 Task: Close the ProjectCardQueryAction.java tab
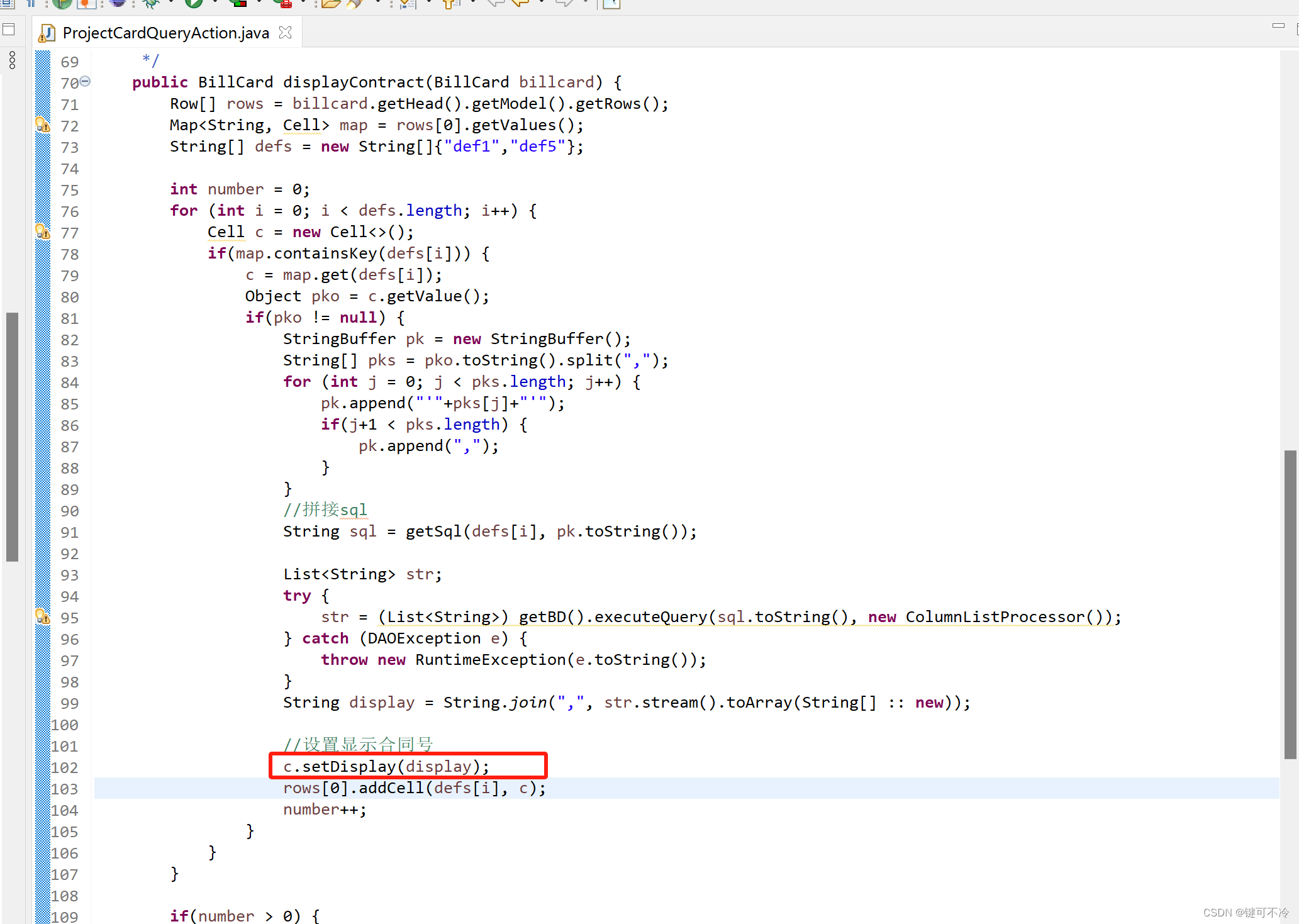tap(286, 33)
